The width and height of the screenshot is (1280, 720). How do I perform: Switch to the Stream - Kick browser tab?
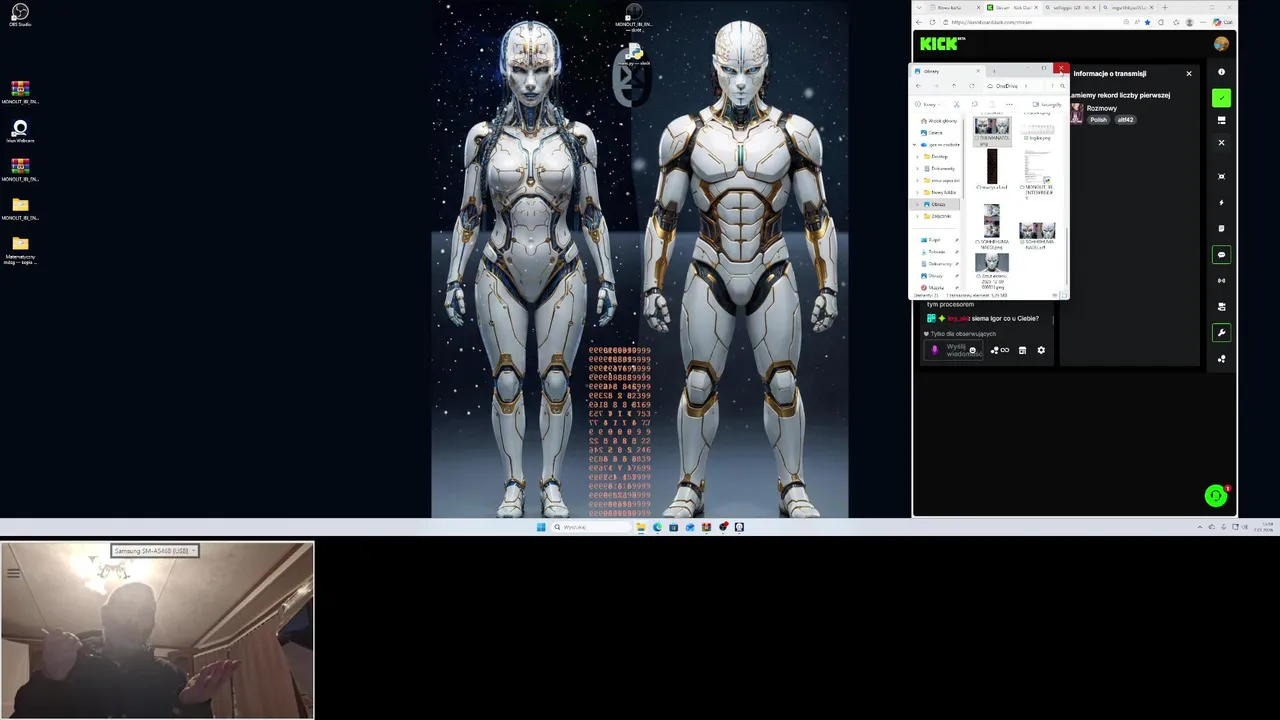[x=1013, y=8]
